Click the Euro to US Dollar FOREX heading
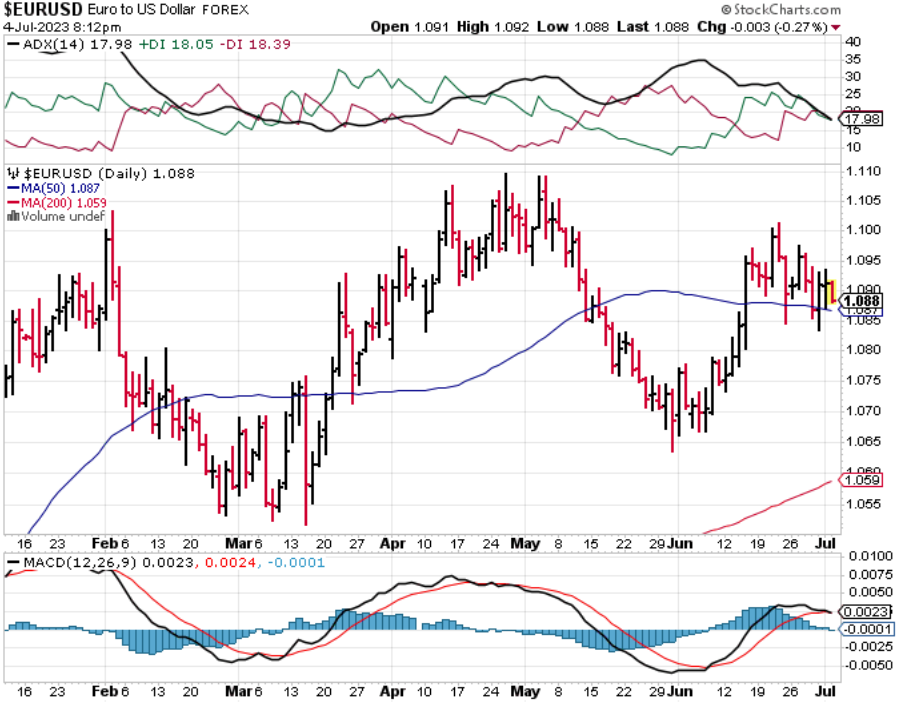899x705 pixels. click(x=165, y=9)
